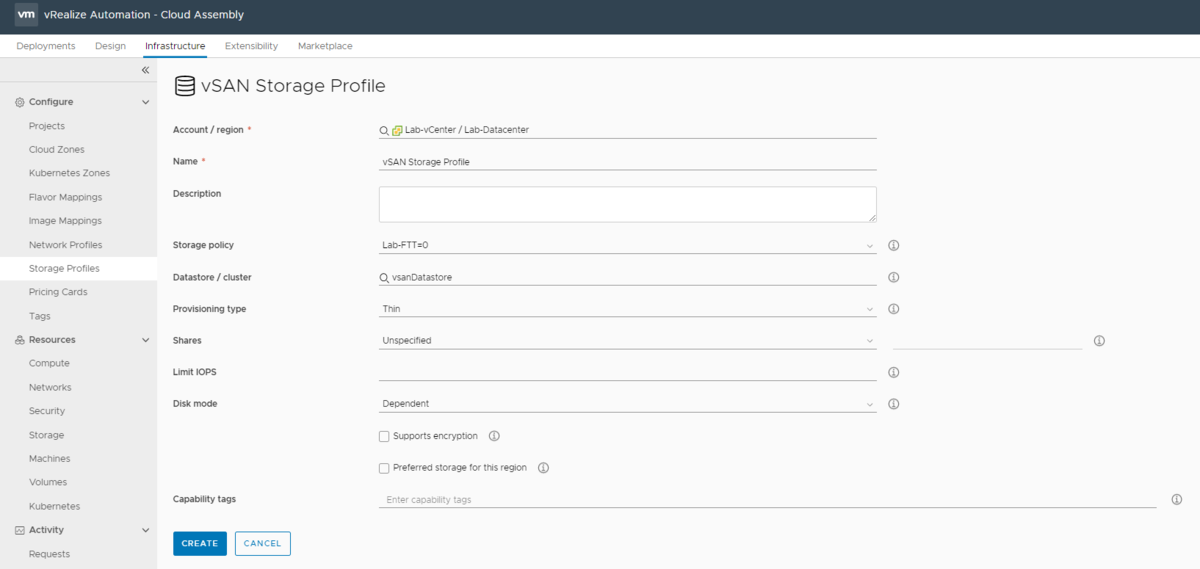This screenshot has width=1200, height=569.
Task: Switch to the Deployments tab
Action: [x=46, y=46]
